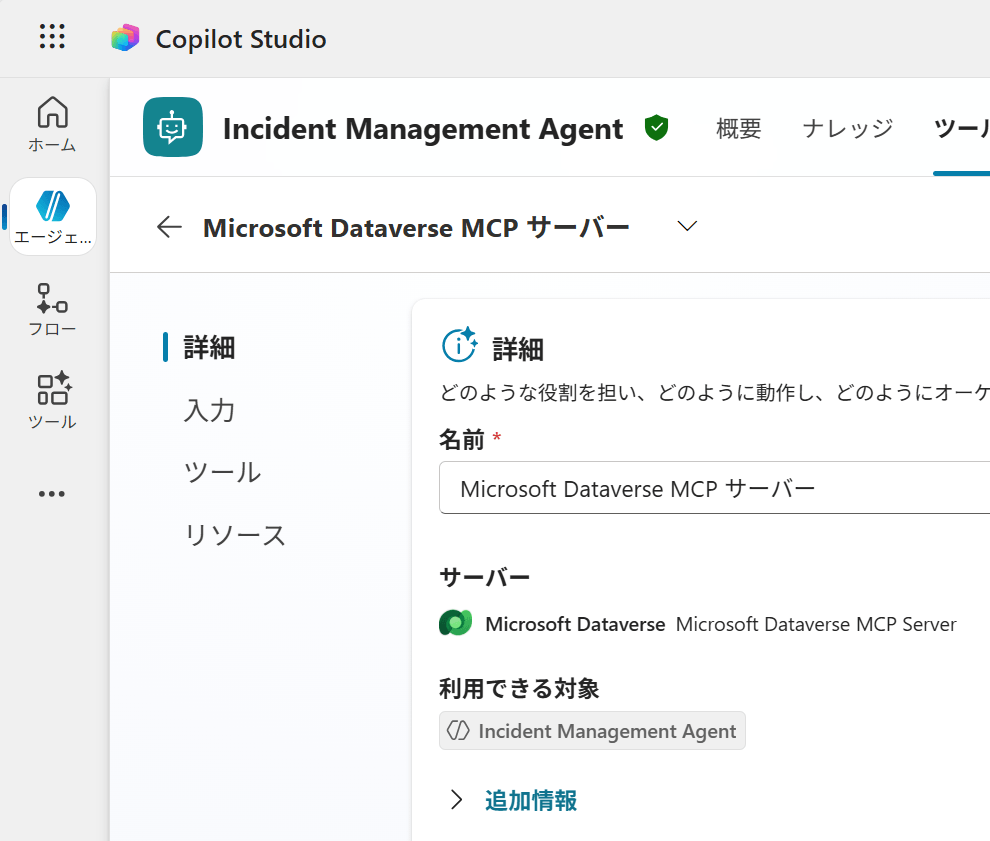
Task: Click the back arrow beside Microsoft Dataverse MCP サーバー
Action: [169, 227]
